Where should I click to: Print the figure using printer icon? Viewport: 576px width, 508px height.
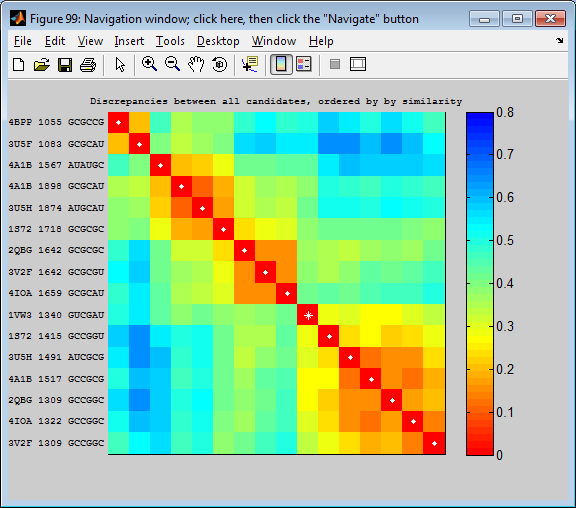88,65
